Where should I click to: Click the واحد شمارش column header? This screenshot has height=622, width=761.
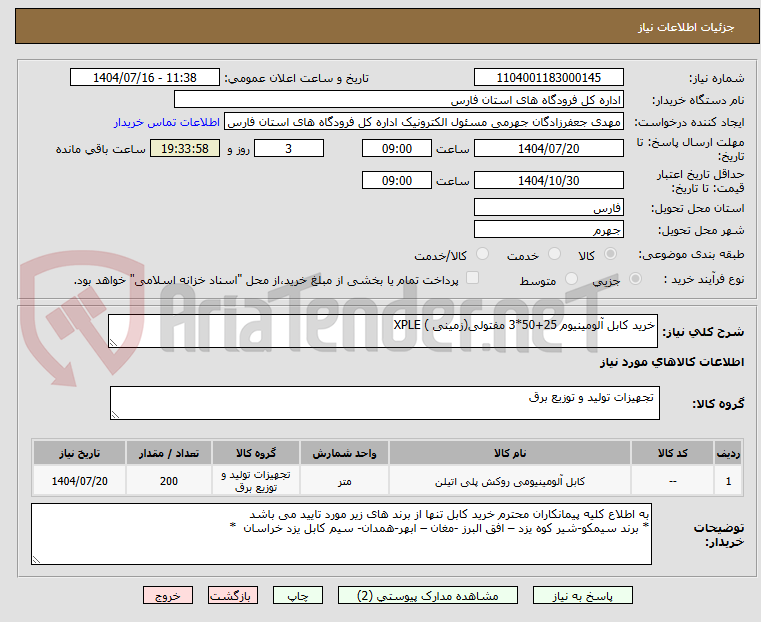(x=344, y=453)
